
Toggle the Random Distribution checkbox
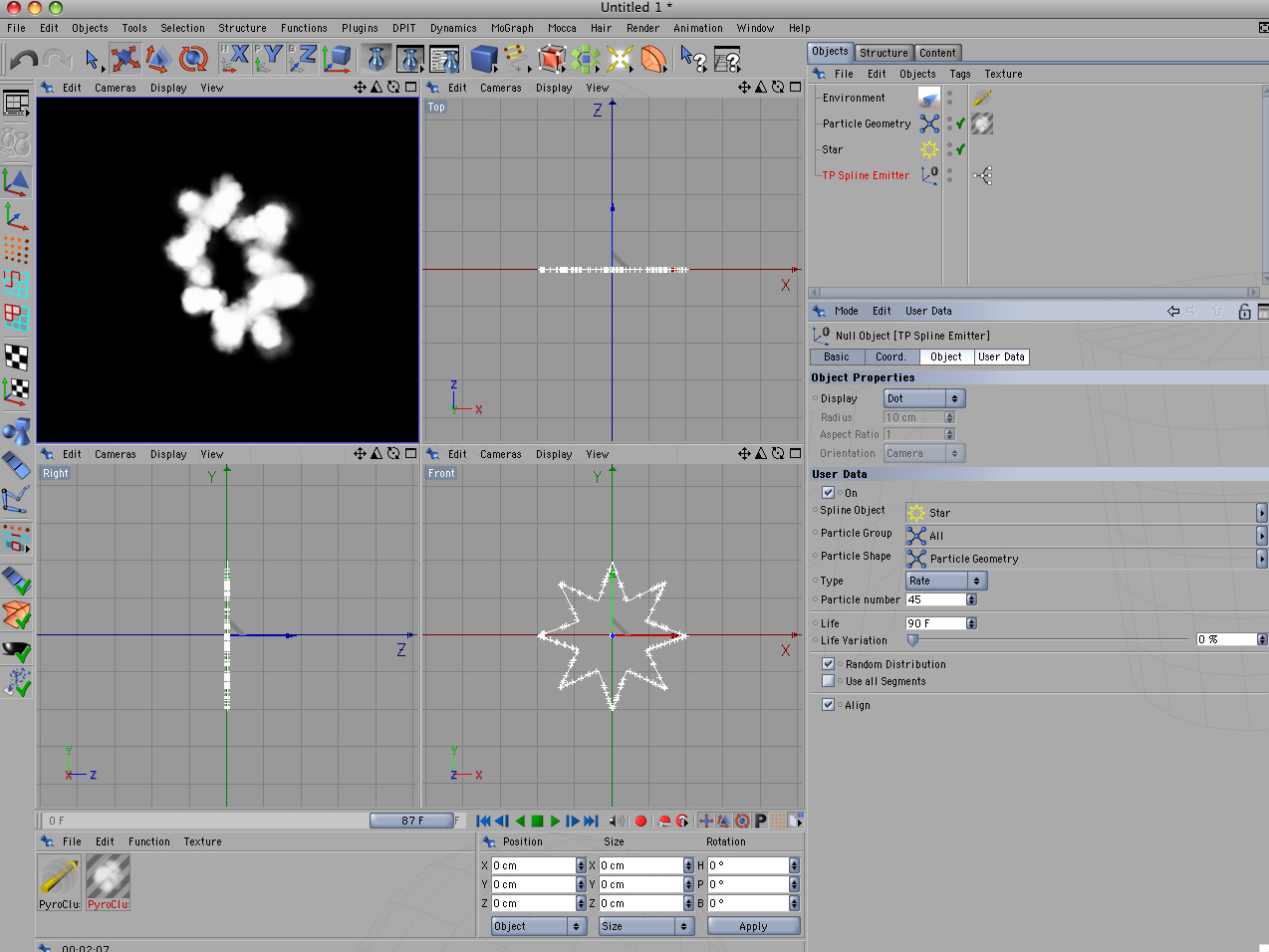click(x=828, y=663)
